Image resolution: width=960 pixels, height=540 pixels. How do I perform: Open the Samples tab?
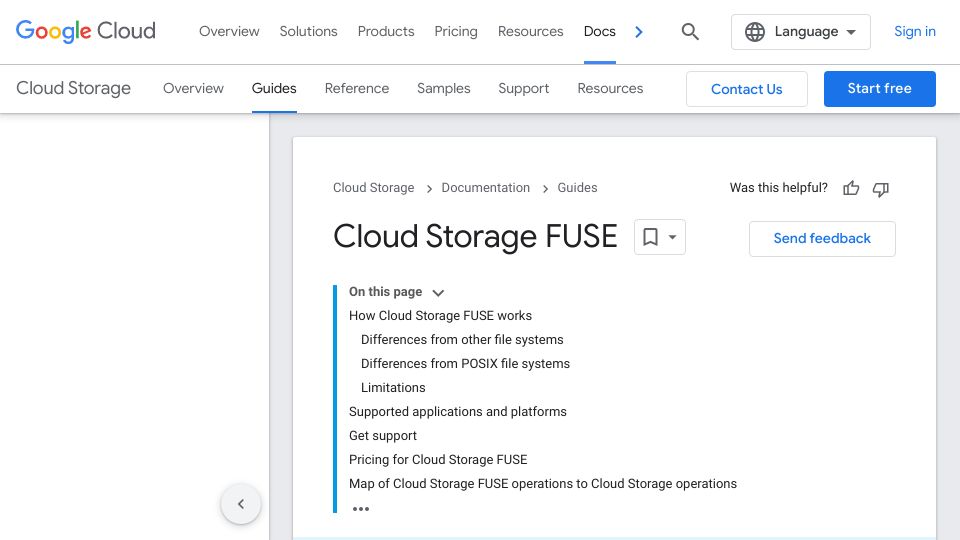point(444,88)
